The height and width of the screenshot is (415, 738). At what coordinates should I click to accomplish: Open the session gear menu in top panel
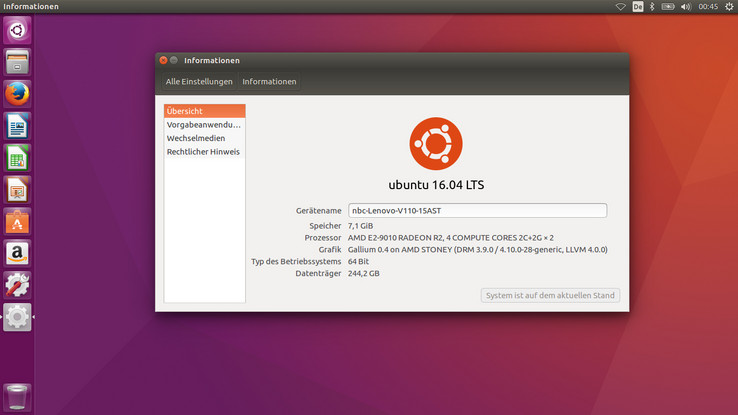729,7
